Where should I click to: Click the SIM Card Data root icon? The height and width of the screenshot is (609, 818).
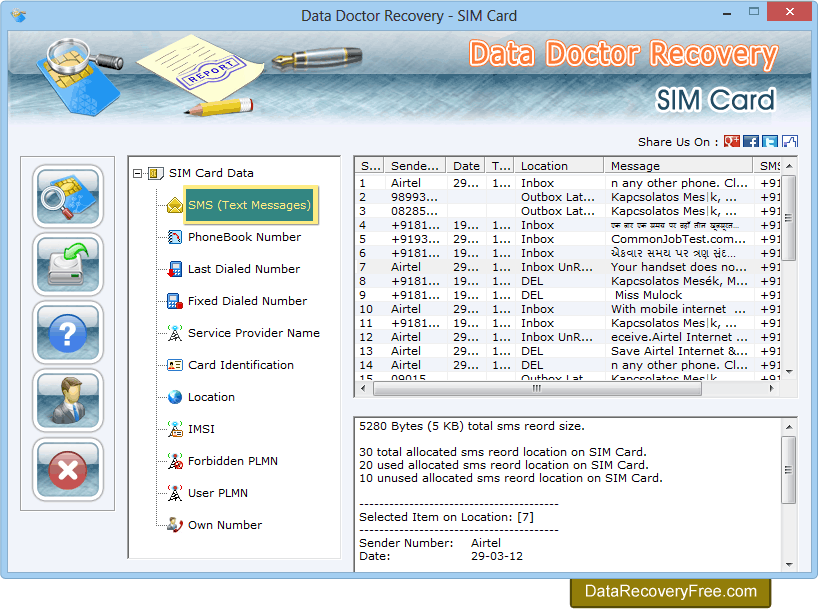pyautogui.click(x=155, y=173)
